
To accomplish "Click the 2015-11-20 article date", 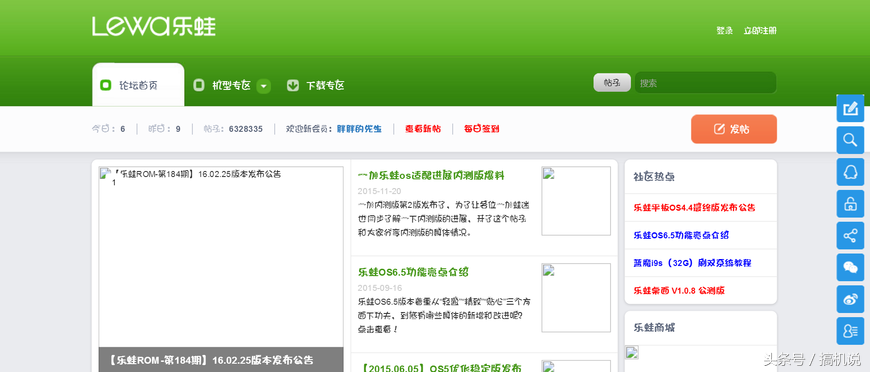I will point(380,191).
